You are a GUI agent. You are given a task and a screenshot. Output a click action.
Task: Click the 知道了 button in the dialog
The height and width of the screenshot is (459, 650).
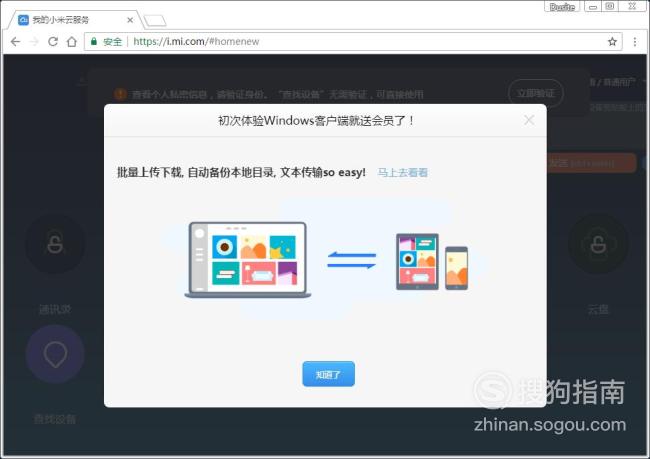(x=328, y=374)
